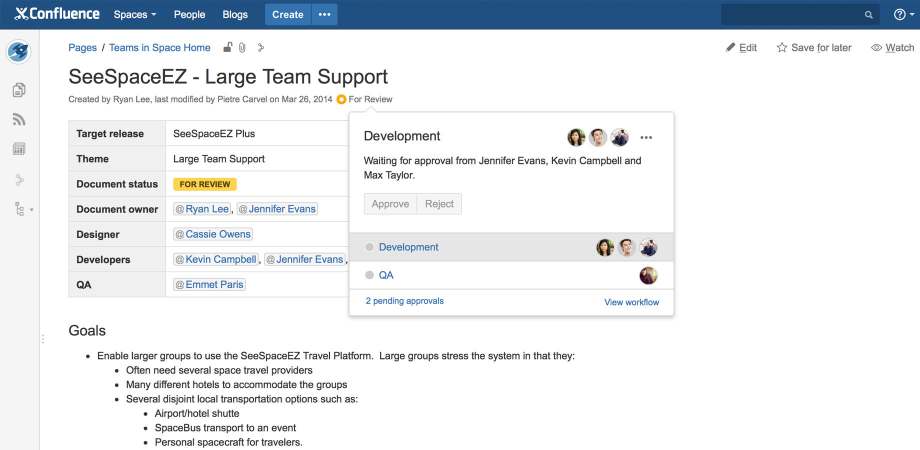
Task: Go to Blogs in the top navigation
Action: [x=235, y=15]
